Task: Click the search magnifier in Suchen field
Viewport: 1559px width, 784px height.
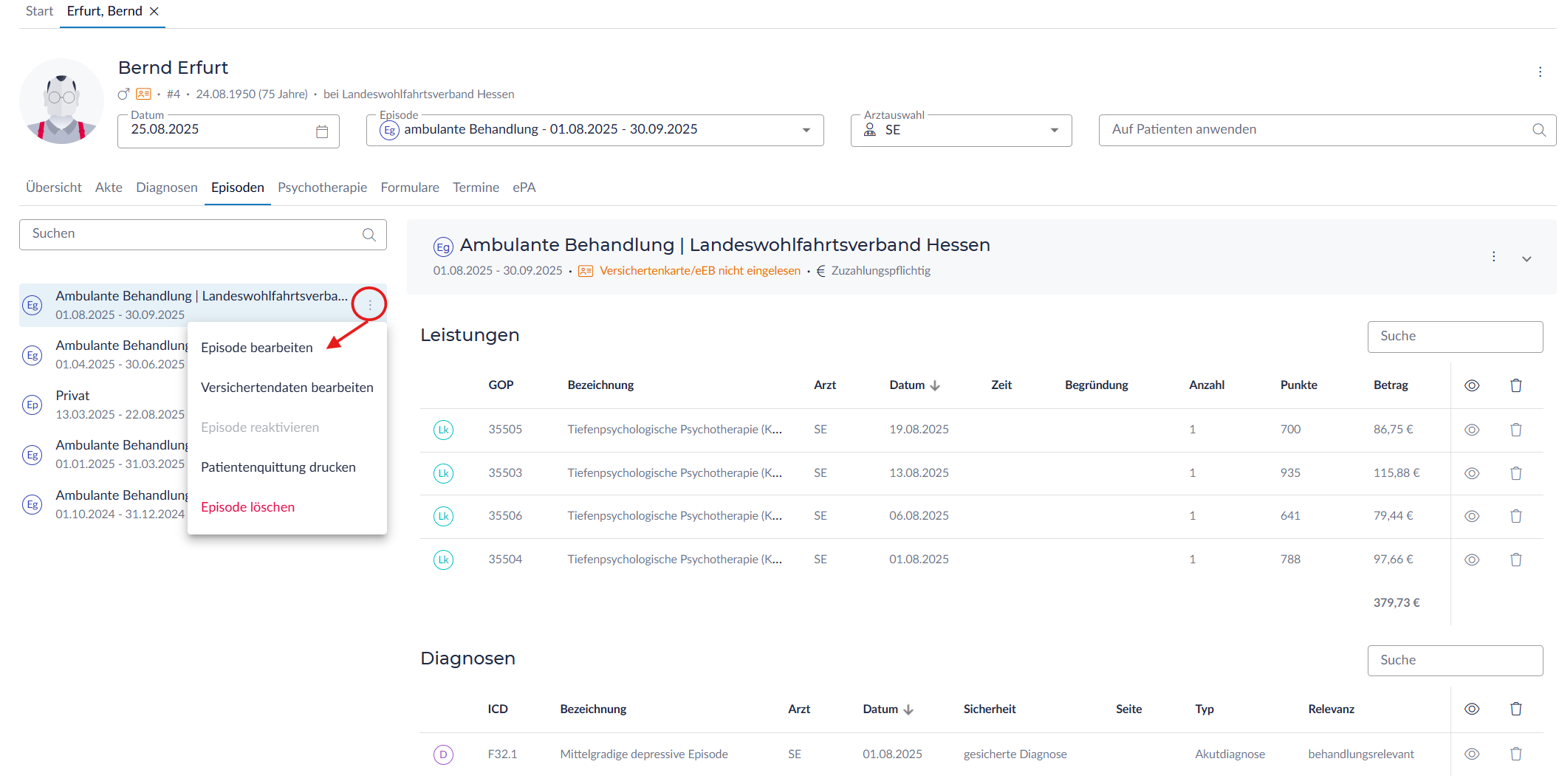Action: pyautogui.click(x=369, y=235)
